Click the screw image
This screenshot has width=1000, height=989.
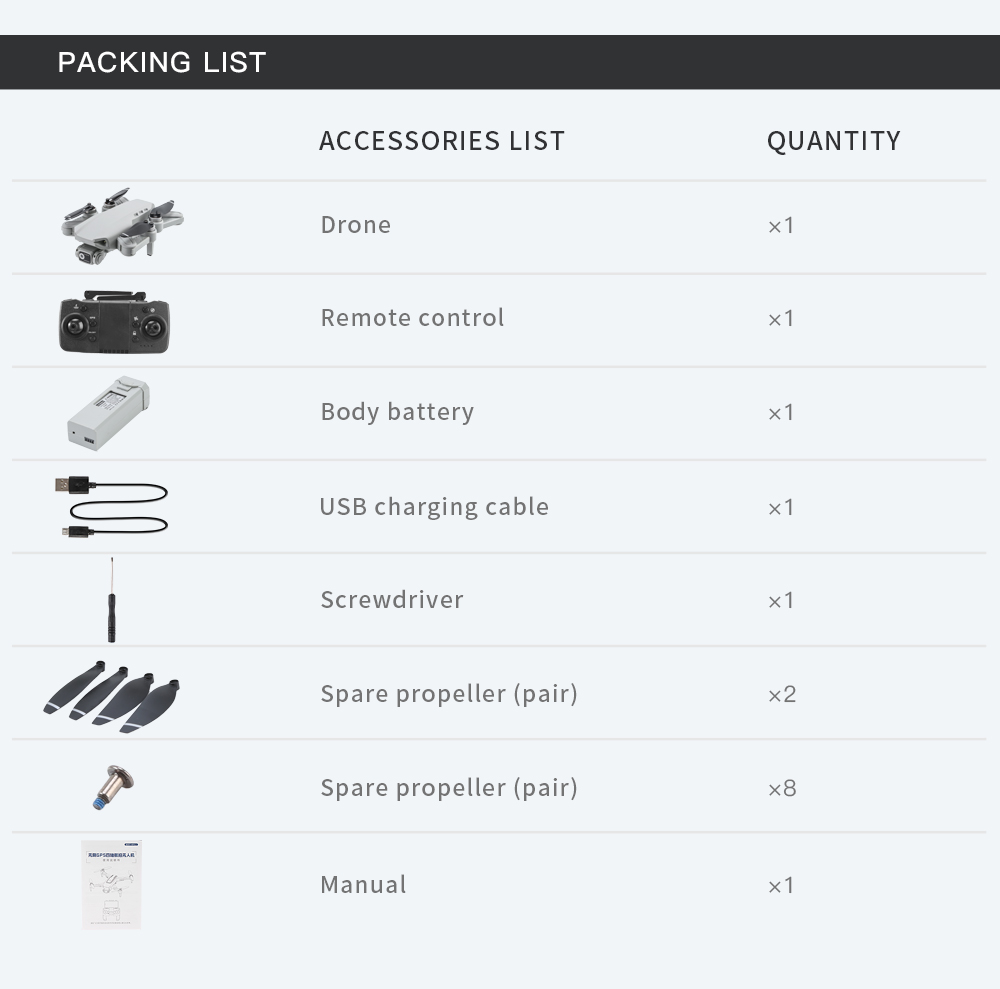[x=113, y=788]
